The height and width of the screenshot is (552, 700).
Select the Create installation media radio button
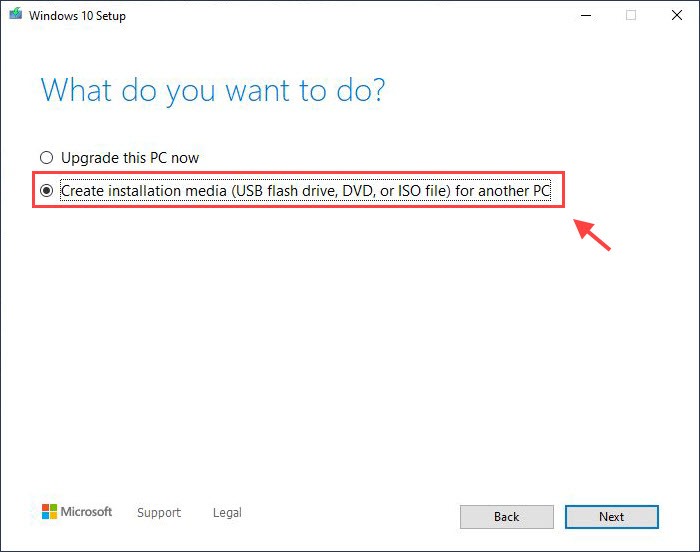click(46, 191)
